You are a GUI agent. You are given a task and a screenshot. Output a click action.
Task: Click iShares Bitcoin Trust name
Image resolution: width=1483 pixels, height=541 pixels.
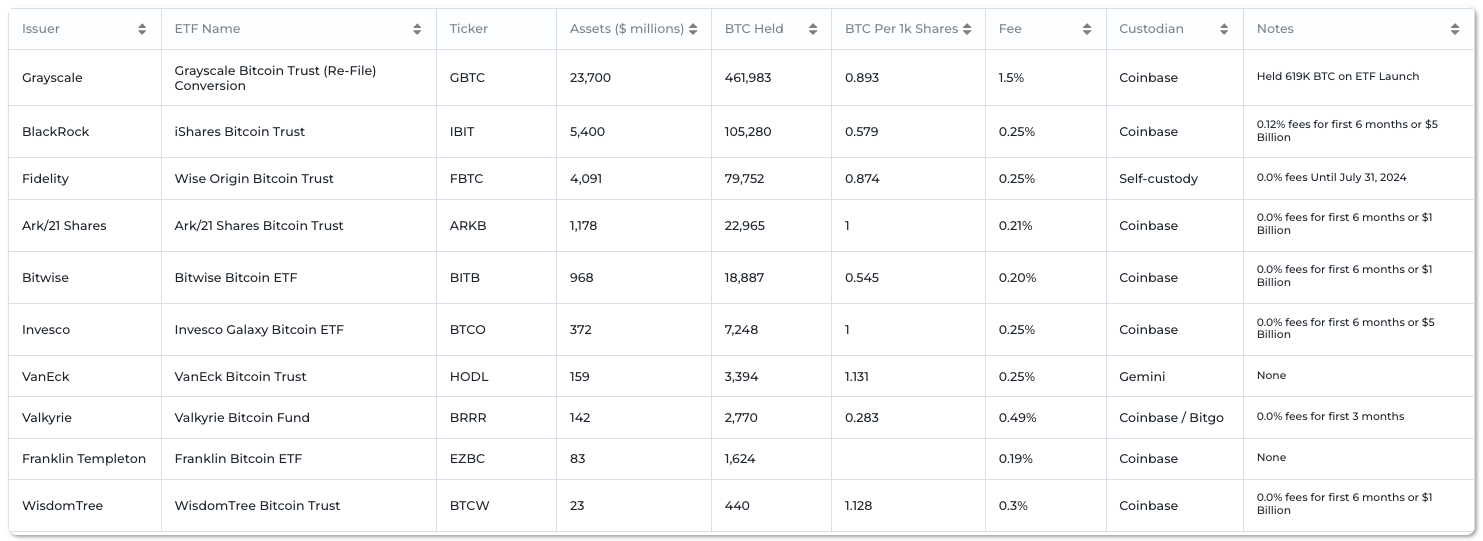(x=239, y=132)
